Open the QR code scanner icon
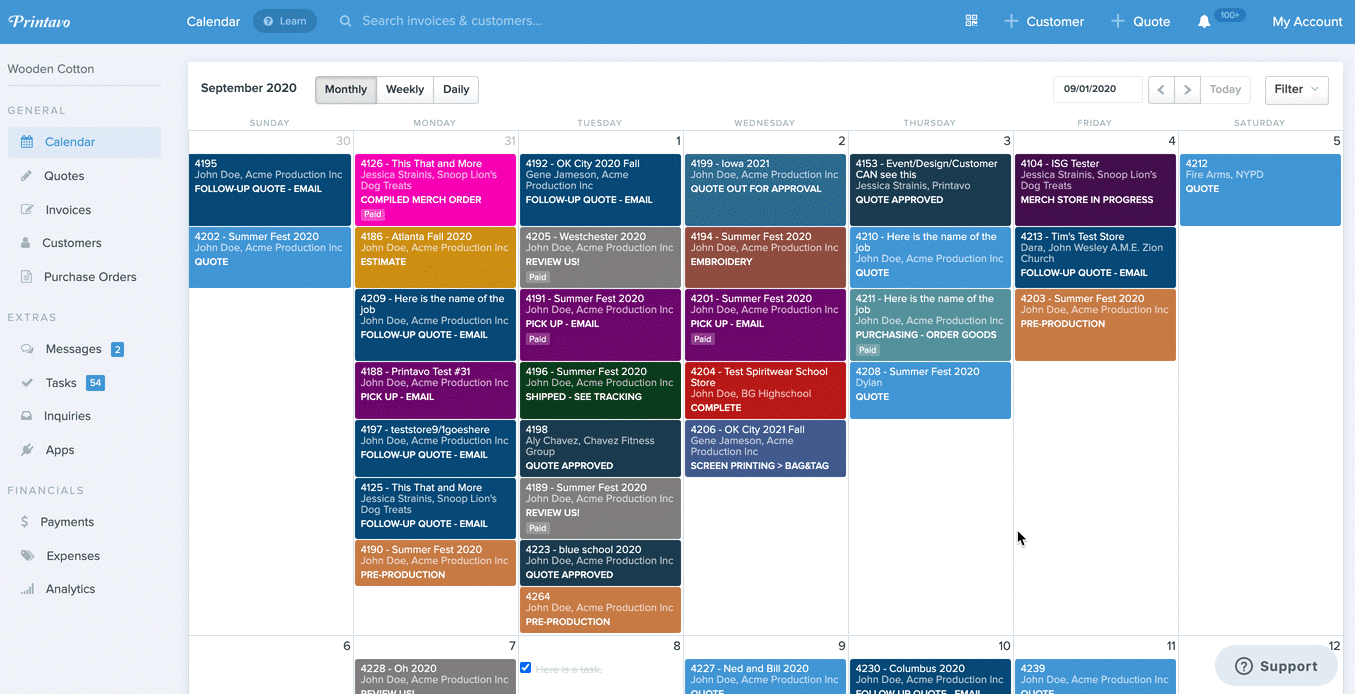1355x694 pixels. point(971,21)
